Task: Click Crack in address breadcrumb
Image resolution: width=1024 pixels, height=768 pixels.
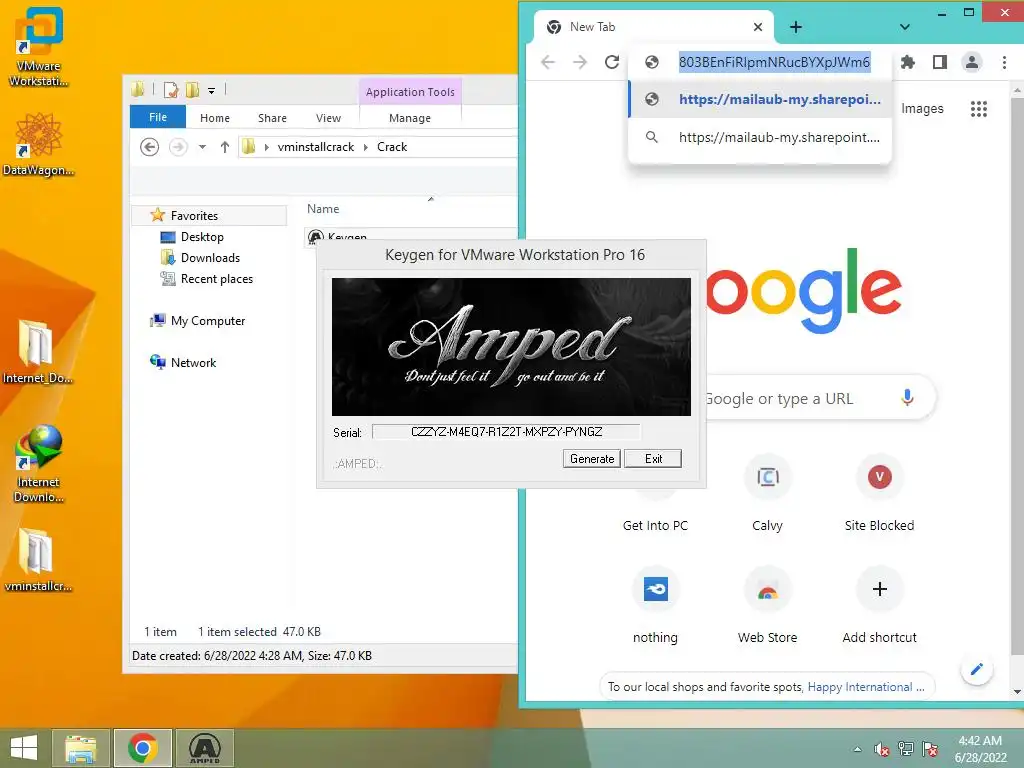Action: point(392,147)
